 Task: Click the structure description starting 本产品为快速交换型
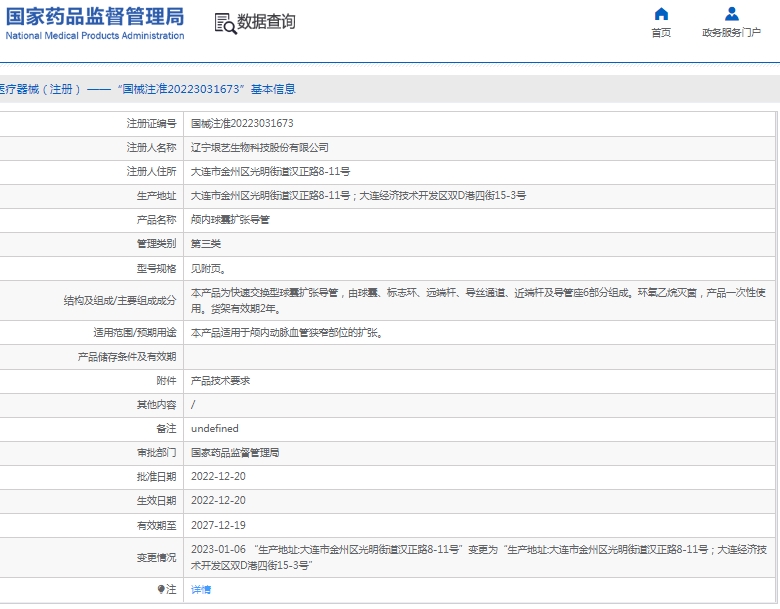click(478, 301)
